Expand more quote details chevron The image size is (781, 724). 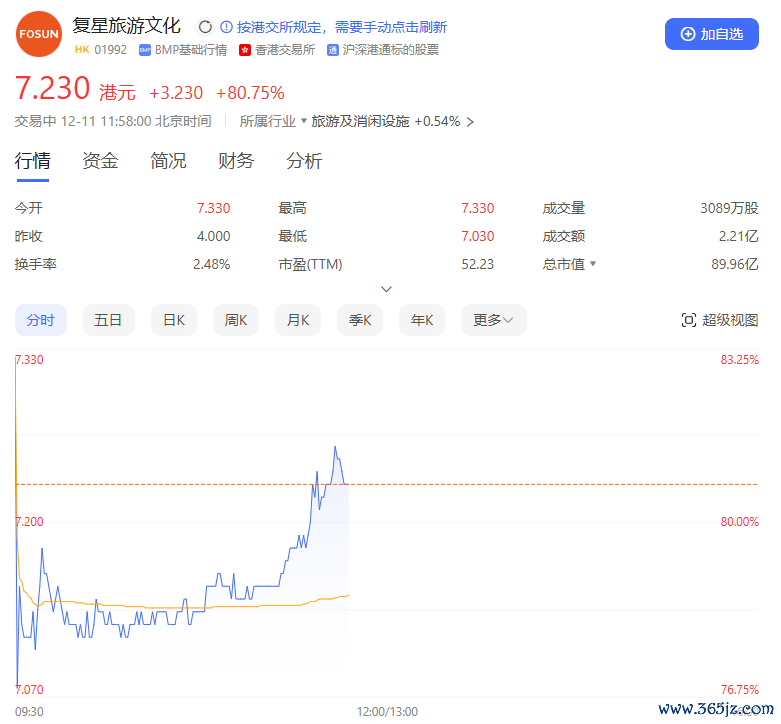click(x=386, y=289)
